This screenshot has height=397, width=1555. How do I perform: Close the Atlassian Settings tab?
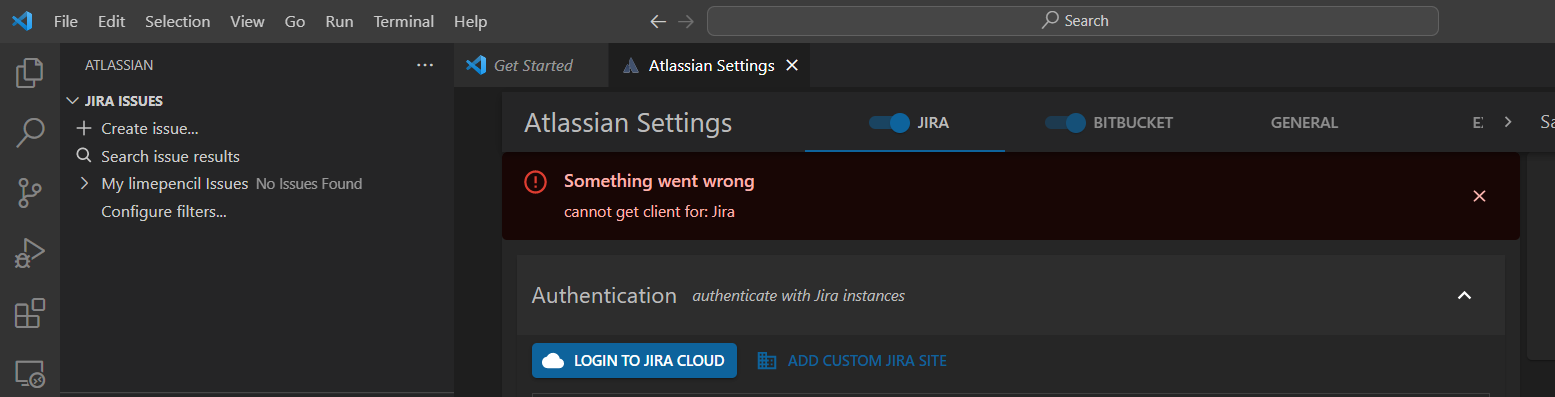[x=792, y=65]
